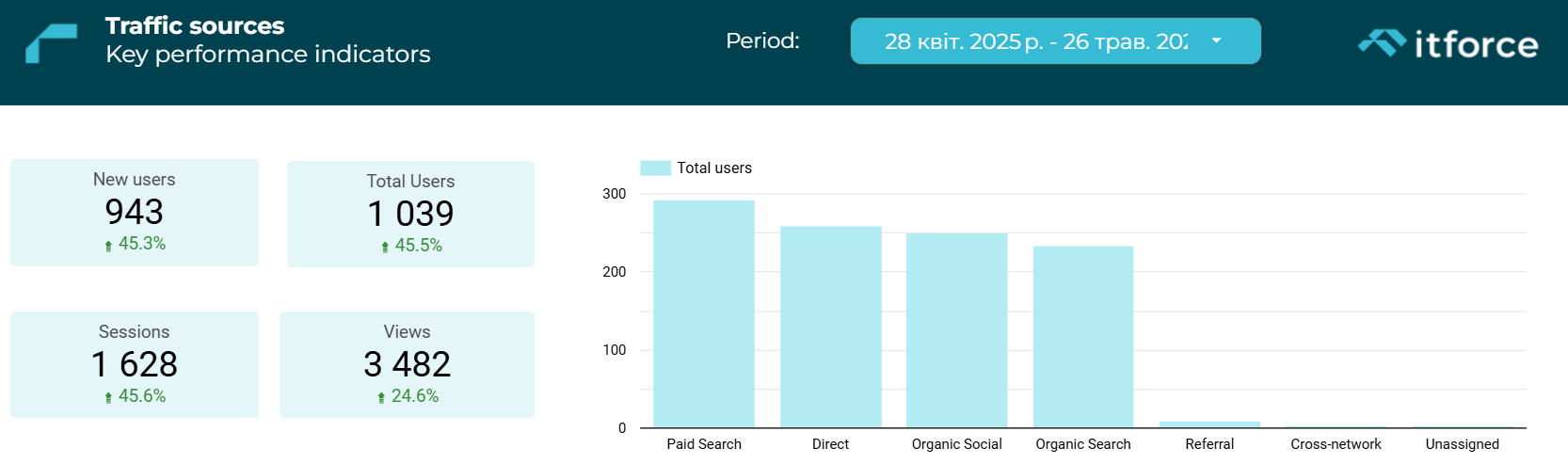This screenshot has height=464, width=1568.
Task: Select the Direct bar in chart
Action: pyautogui.click(x=831, y=328)
